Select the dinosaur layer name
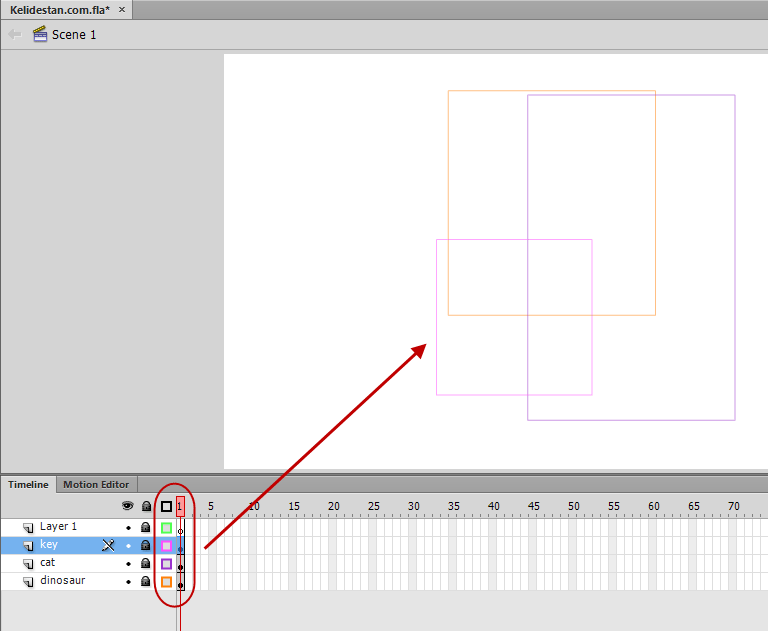This screenshot has height=631, width=768. (63, 581)
